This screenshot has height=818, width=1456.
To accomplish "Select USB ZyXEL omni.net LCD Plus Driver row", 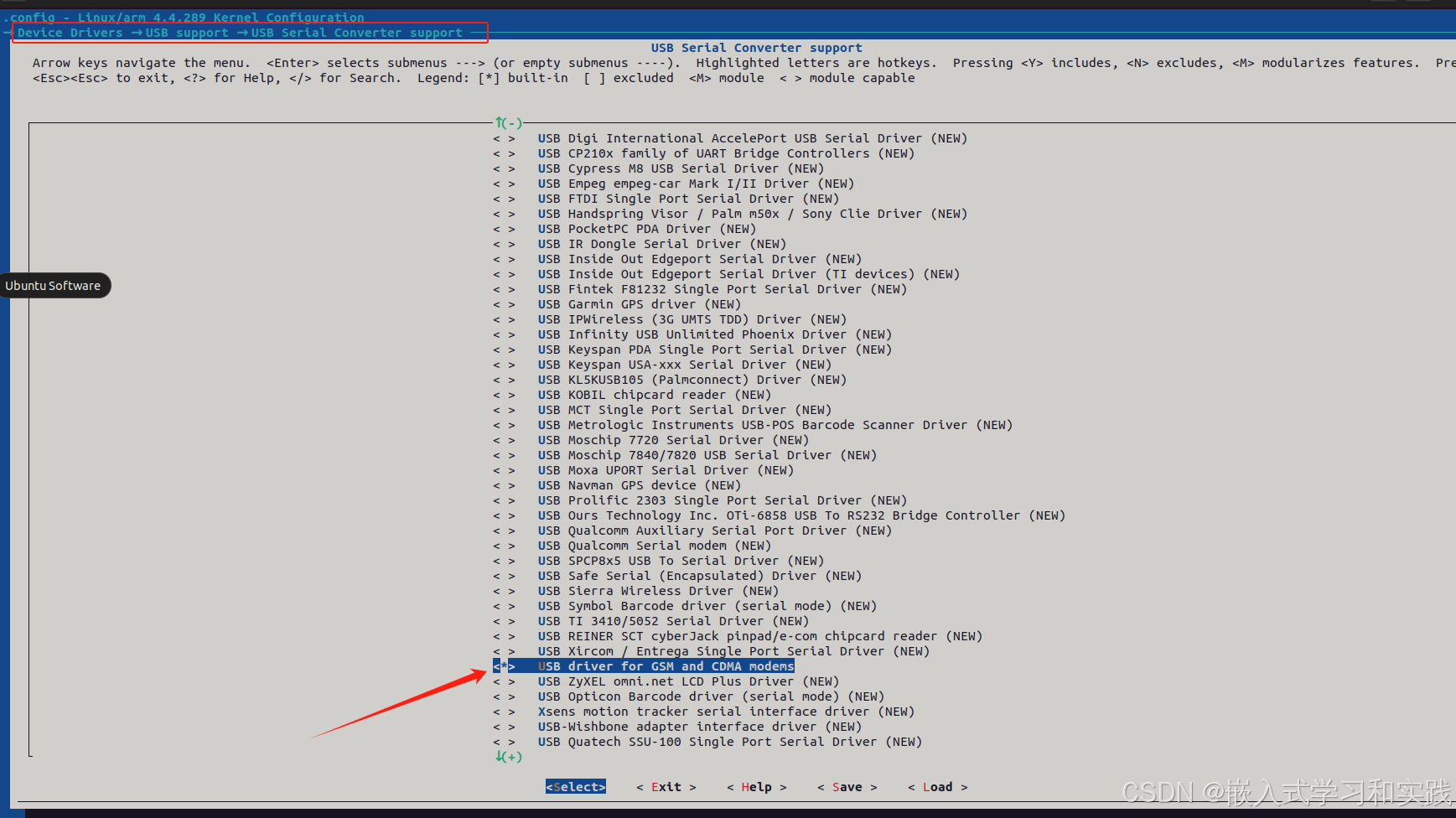I will pos(666,681).
